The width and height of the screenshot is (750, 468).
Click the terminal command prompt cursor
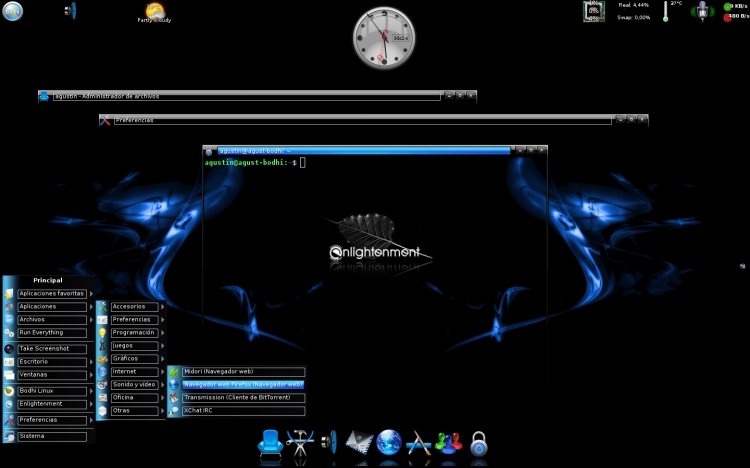303,163
